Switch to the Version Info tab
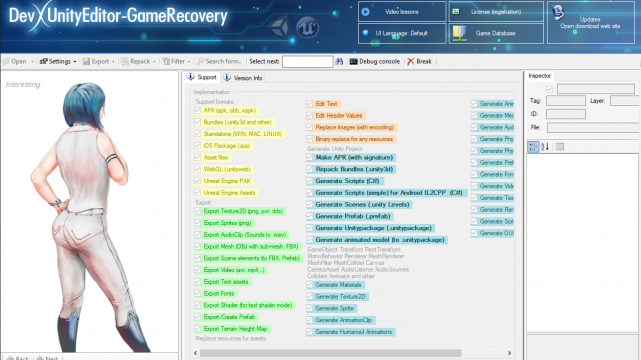 click(x=243, y=78)
